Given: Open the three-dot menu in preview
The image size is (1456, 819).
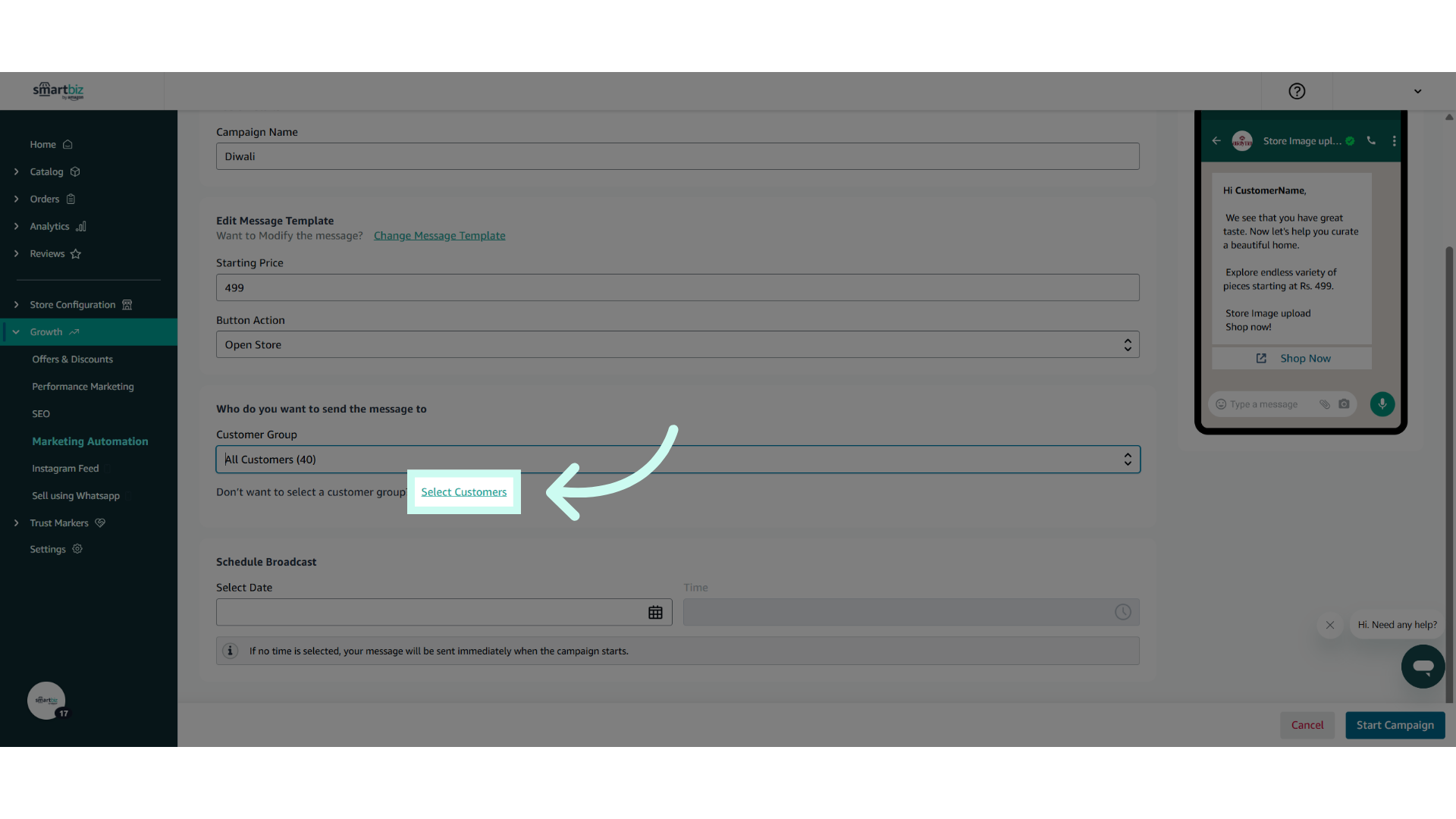Looking at the screenshot, I should [x=1394, y=141].
